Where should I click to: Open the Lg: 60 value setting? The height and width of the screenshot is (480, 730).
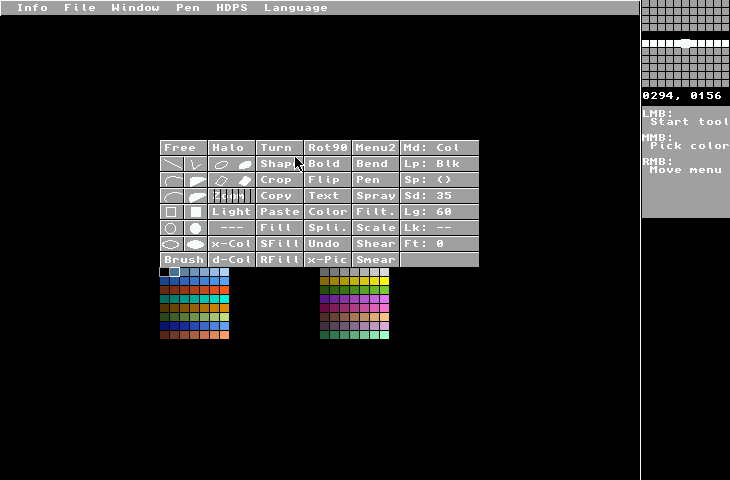click(x=439, y=212)
